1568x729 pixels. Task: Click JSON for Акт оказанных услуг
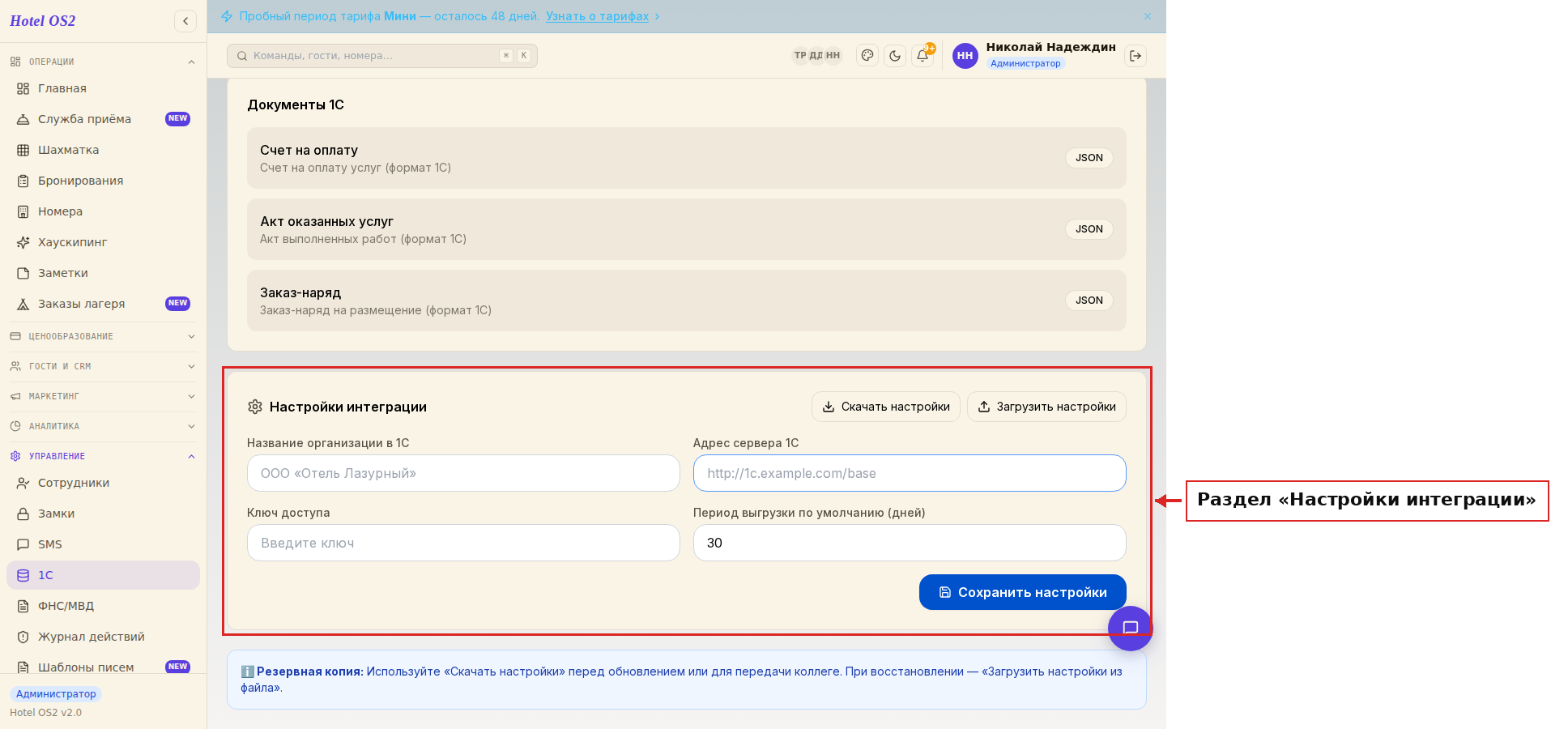tap(1089, 229)
